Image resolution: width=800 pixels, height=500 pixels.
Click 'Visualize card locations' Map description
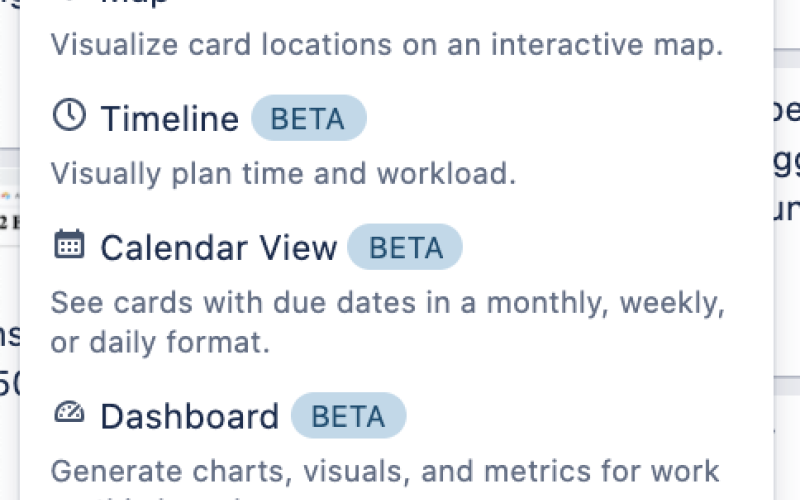387,45
